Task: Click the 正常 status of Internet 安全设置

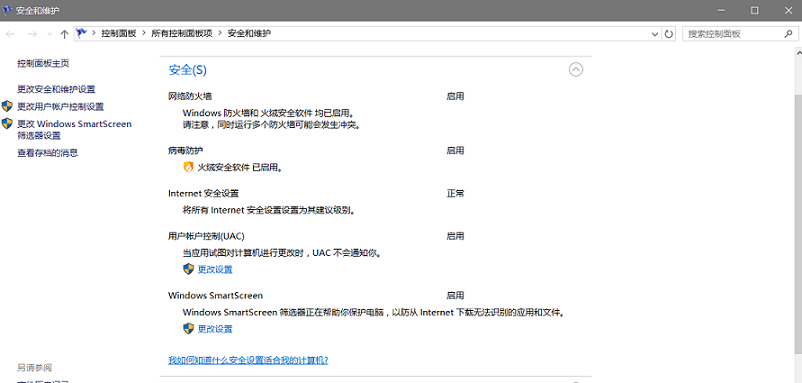Action: 455,193
